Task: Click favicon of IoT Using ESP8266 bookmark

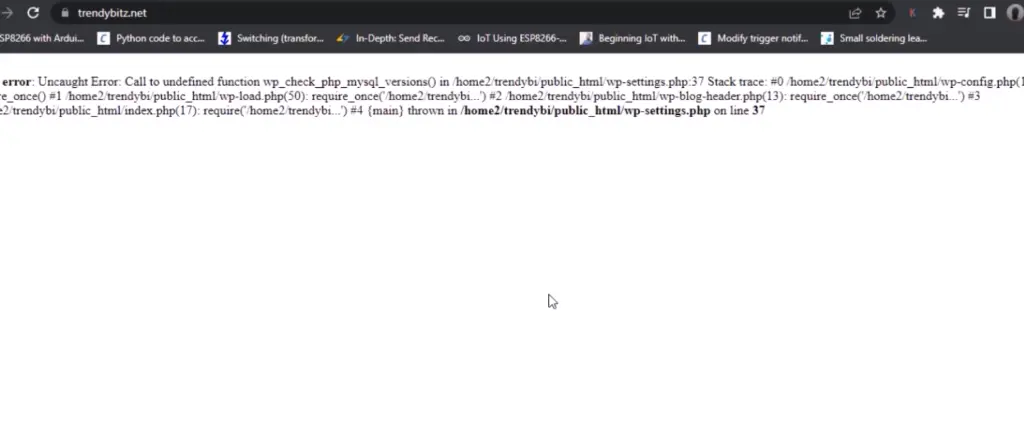Action: (464, 39)
